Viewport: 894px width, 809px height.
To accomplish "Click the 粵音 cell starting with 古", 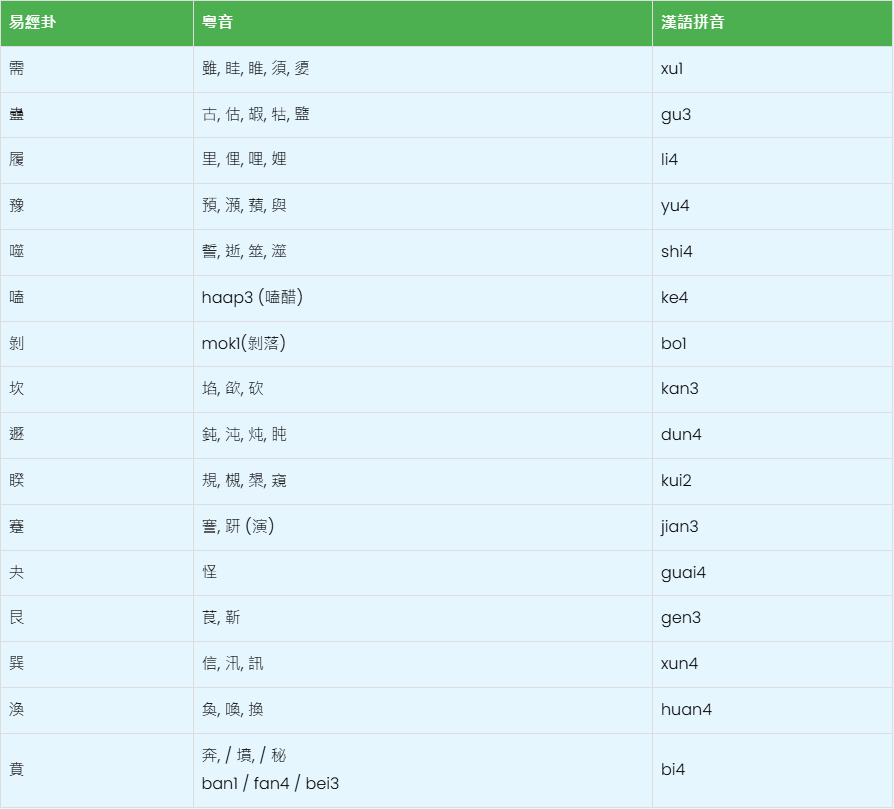I will (x=423, y=115).
